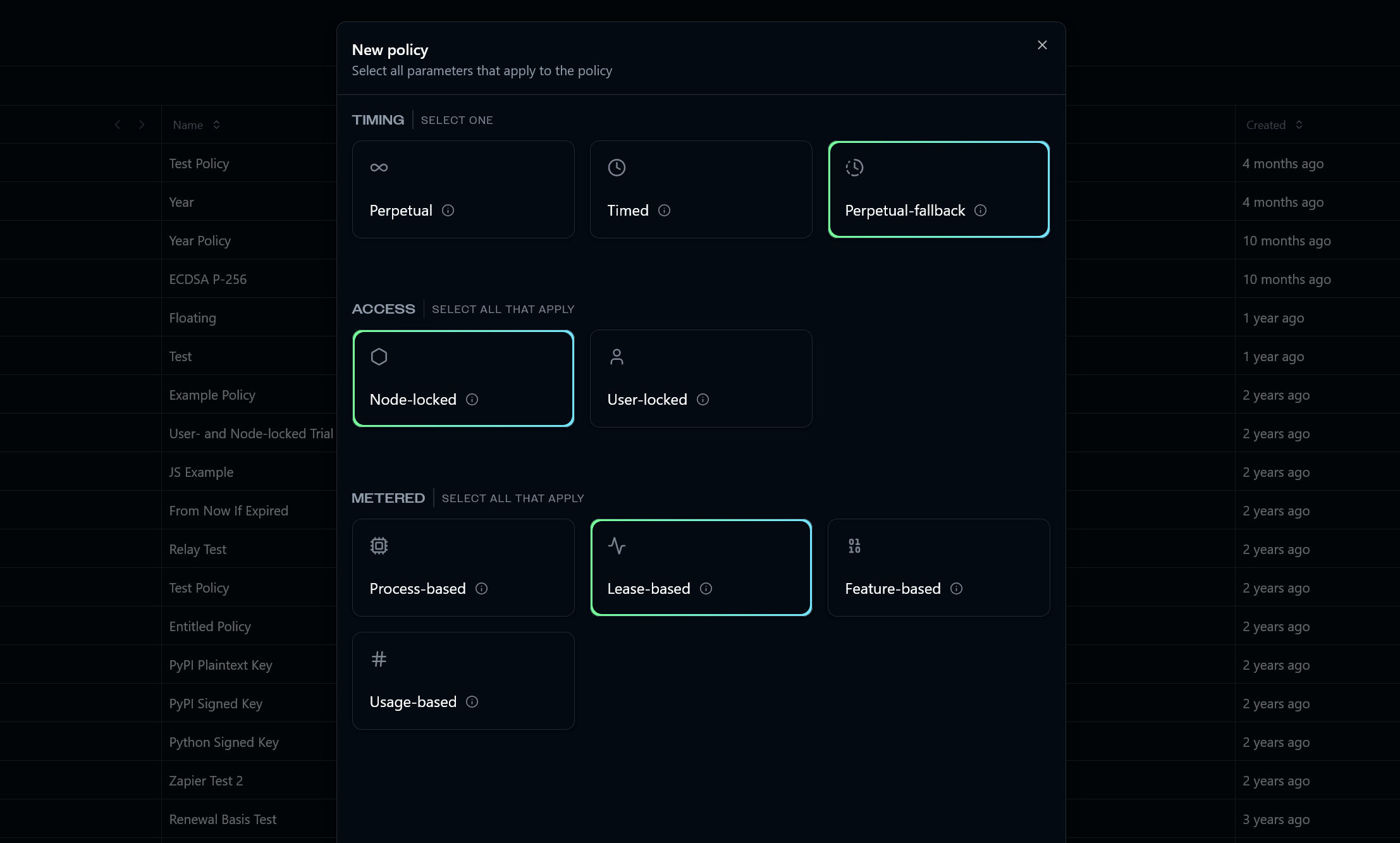Show info for Lease-based metering

coord(706,589)
